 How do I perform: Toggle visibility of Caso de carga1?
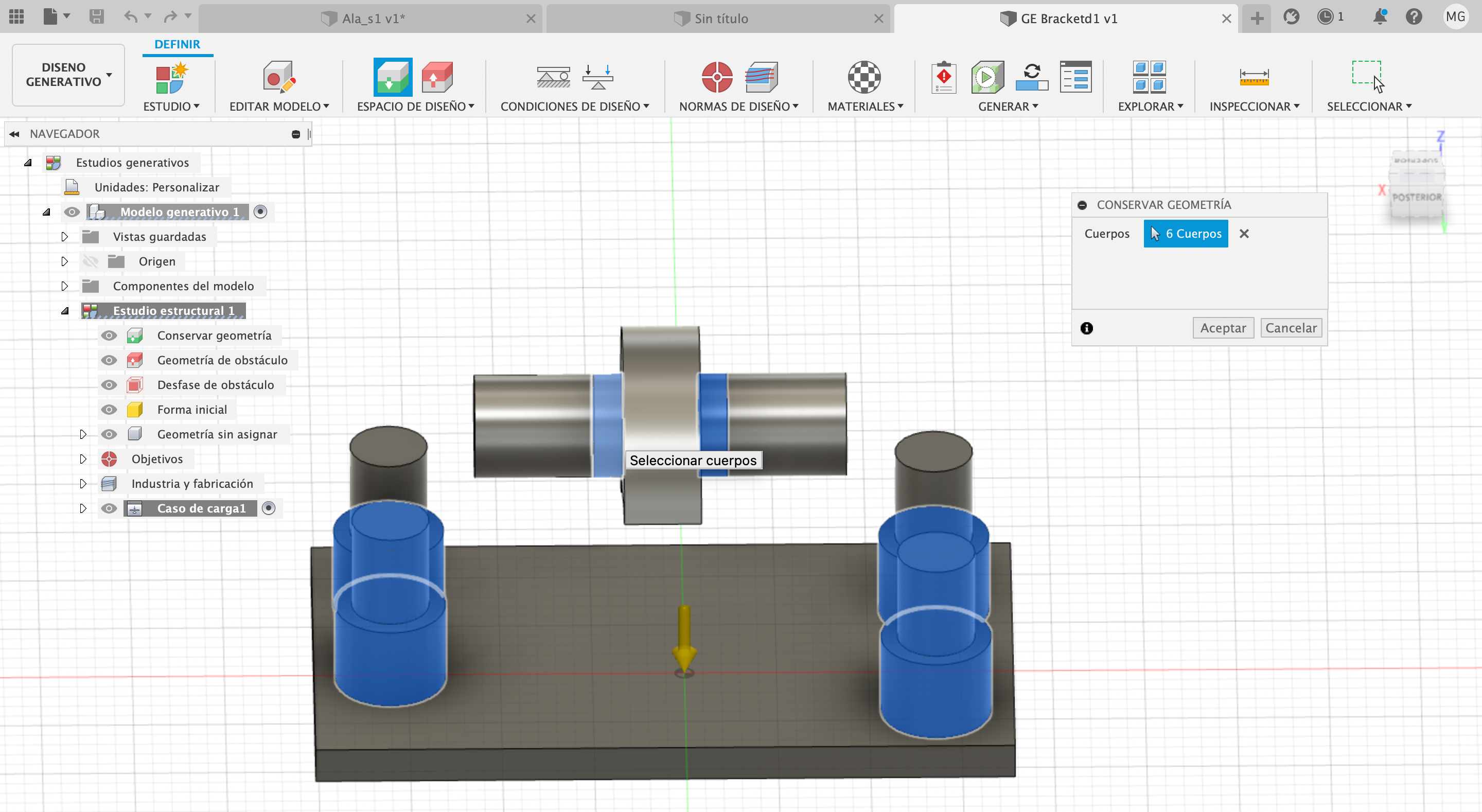click(x=109, y=508)
